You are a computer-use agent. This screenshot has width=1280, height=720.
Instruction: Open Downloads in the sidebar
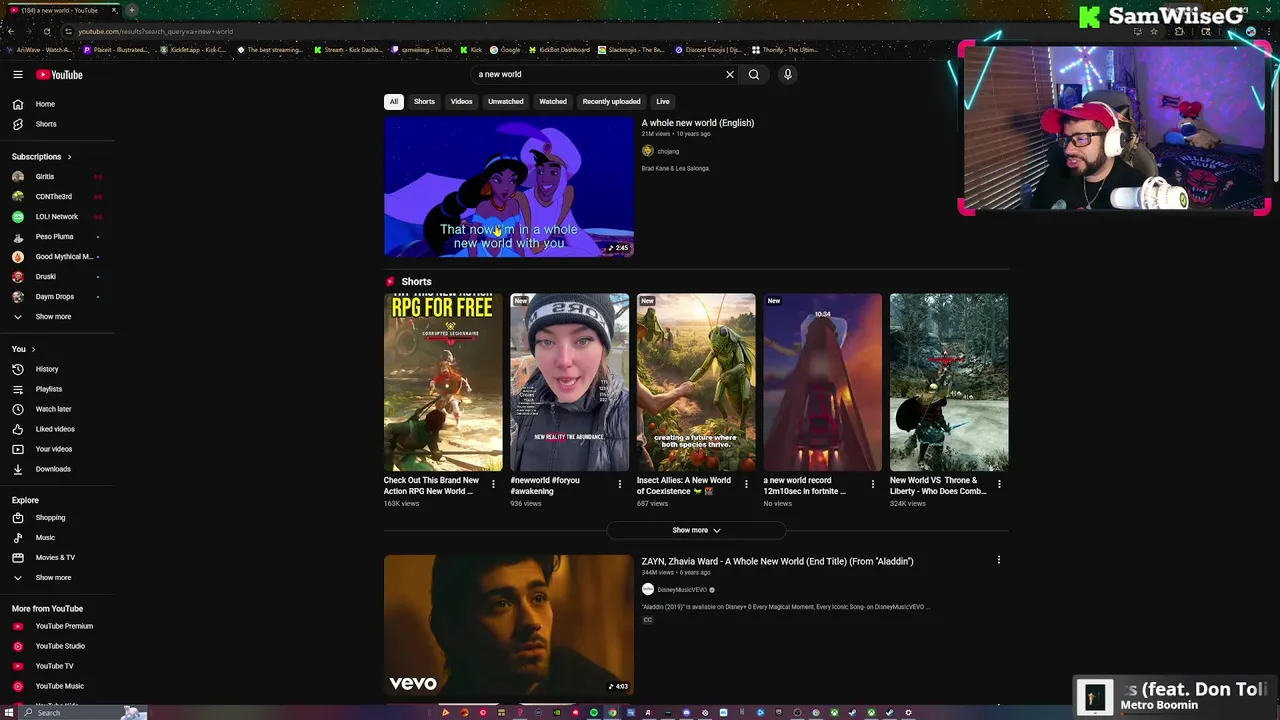coord(52,469)
